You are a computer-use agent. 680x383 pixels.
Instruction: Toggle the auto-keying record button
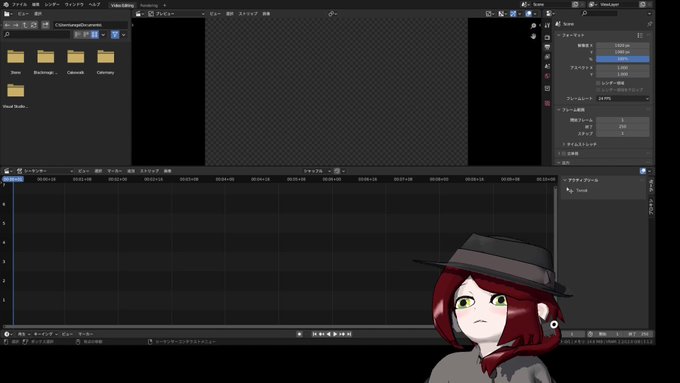click(299, 334)
